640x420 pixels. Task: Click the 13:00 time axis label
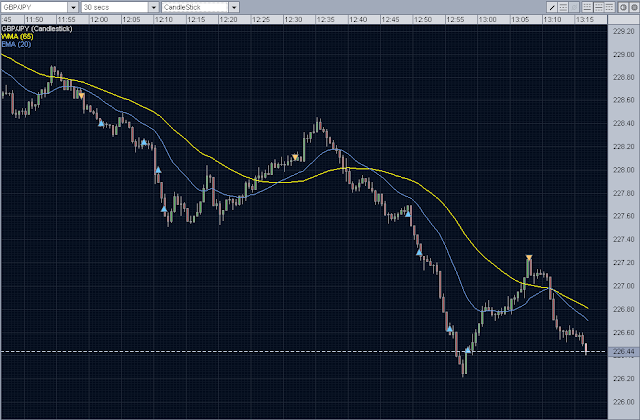click(487, 20)
